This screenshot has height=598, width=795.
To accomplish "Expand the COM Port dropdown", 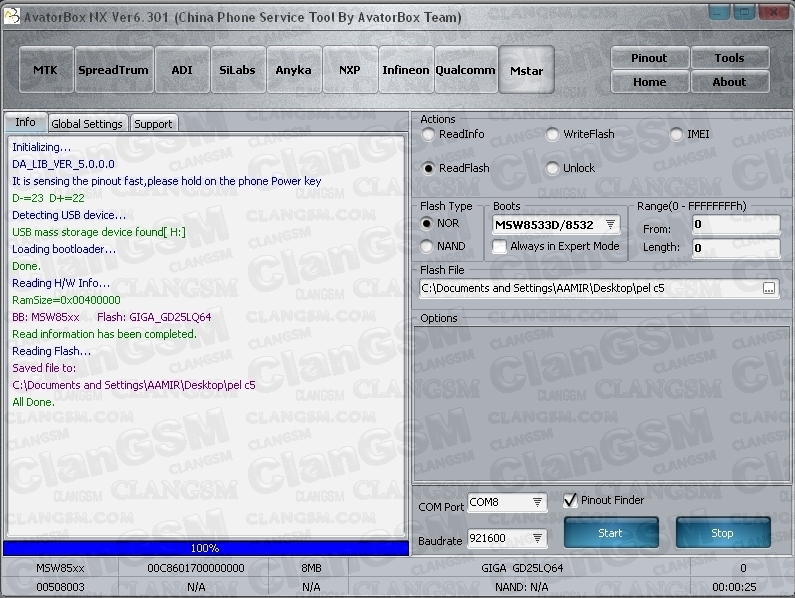I will click(x=537, y=502).
